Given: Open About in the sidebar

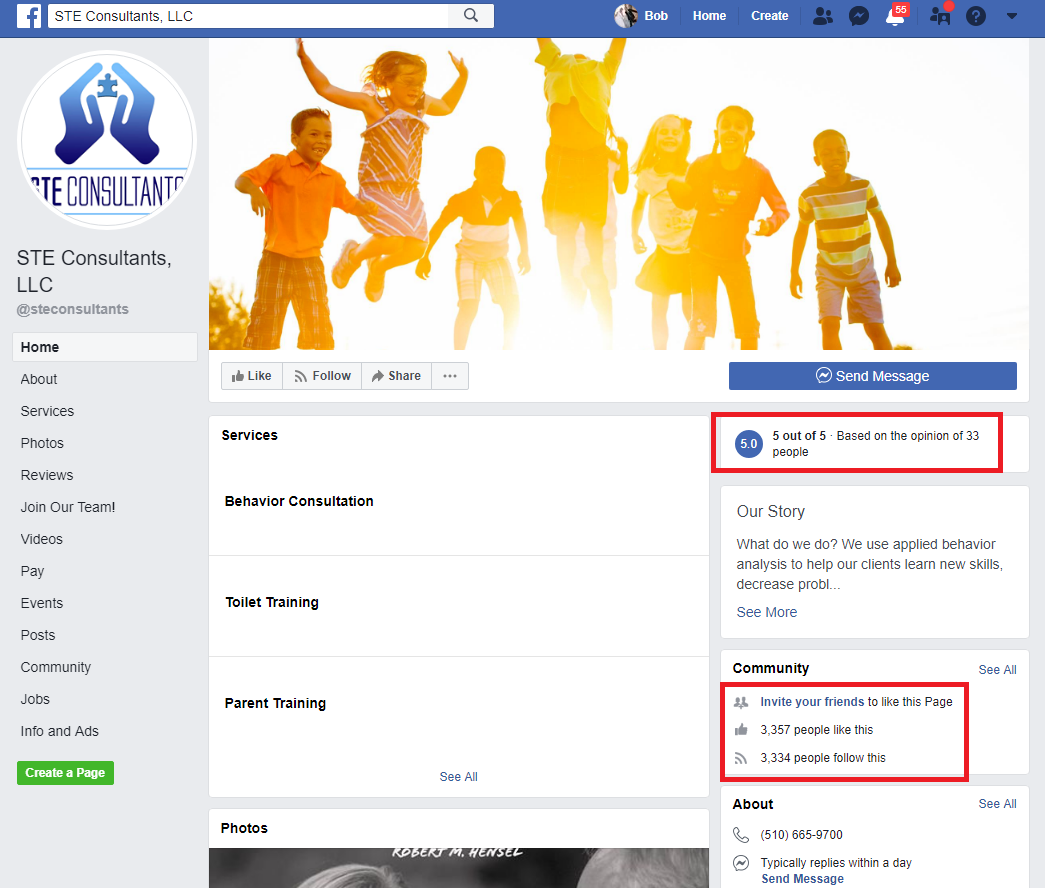Looking at the screenshot, I should [39, 379].
